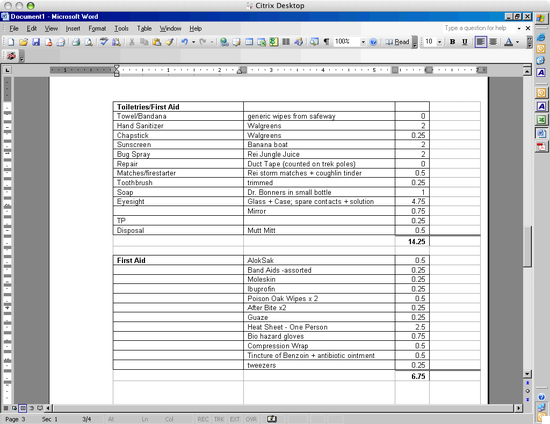Open the Table menu

pos(144,28)
